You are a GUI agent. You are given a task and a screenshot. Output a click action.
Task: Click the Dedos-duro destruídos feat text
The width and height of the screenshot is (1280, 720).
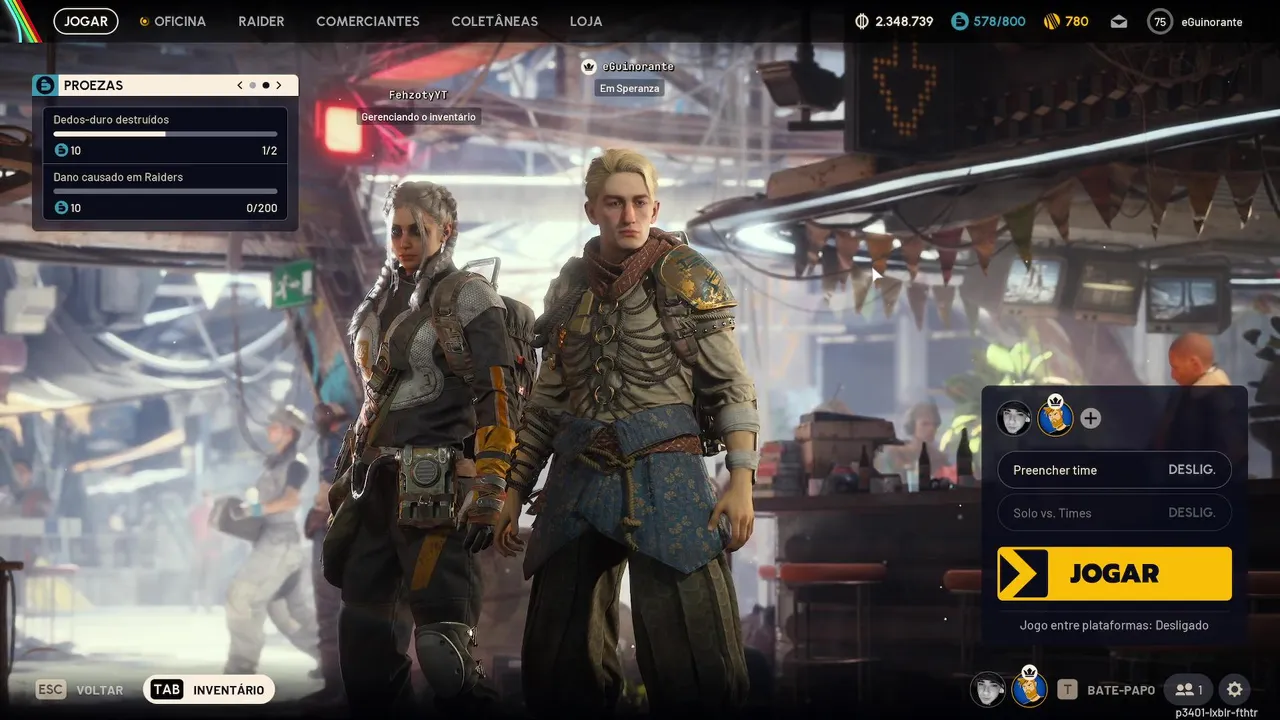click(x=111, y=120)
